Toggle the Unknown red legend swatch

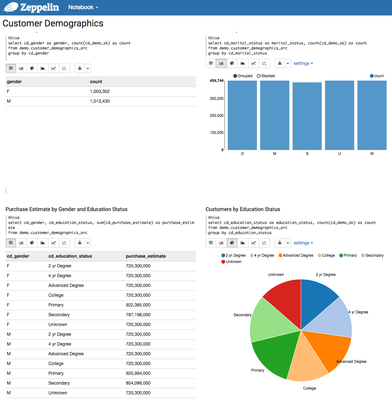(223, 262)
